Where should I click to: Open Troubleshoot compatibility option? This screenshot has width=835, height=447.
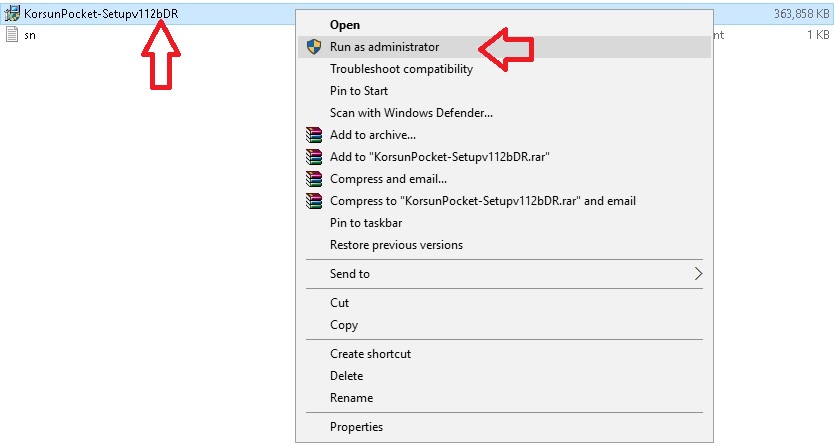point(401,69)
